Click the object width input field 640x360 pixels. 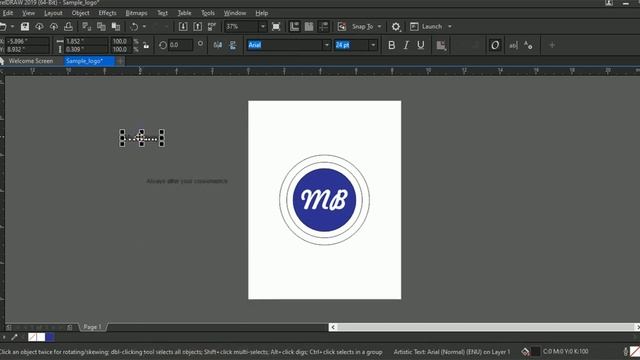click(x=86, y=41)
